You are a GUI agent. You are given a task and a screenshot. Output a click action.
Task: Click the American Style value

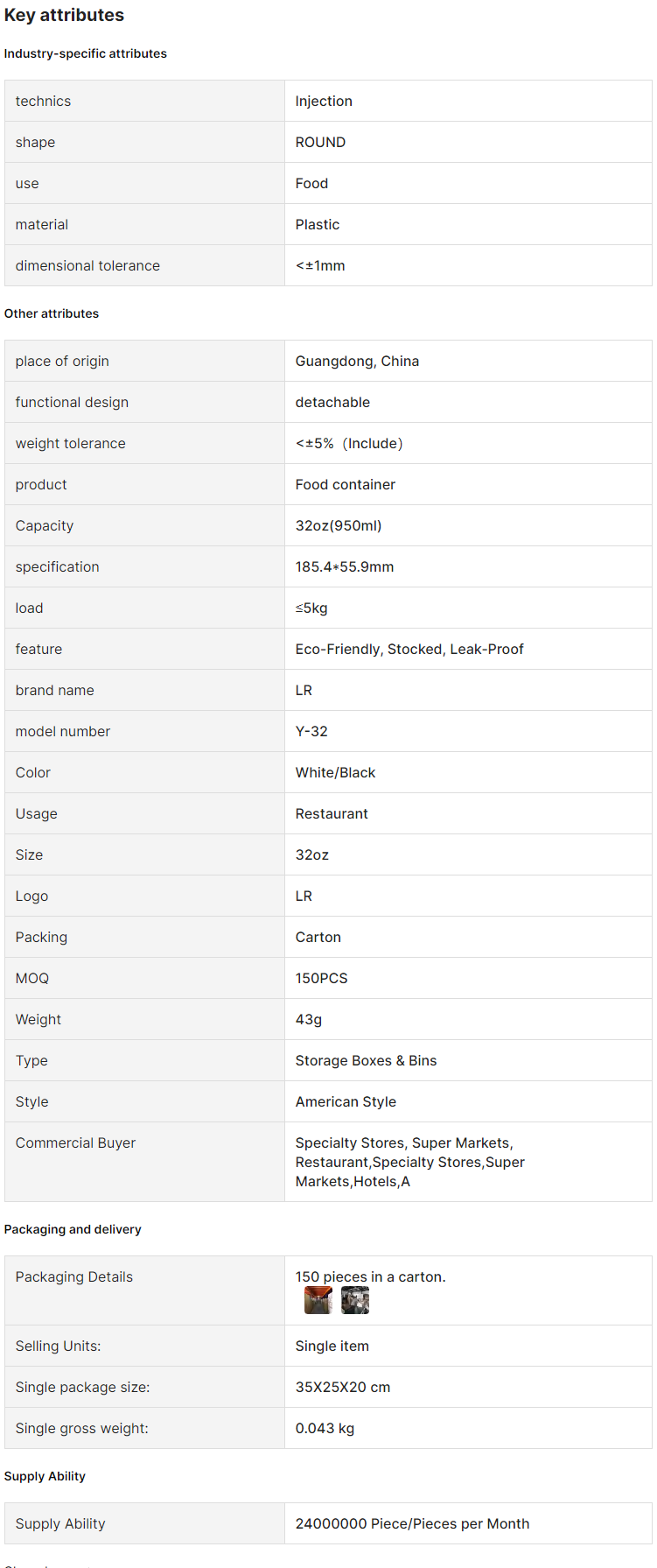pos(346,1101)
